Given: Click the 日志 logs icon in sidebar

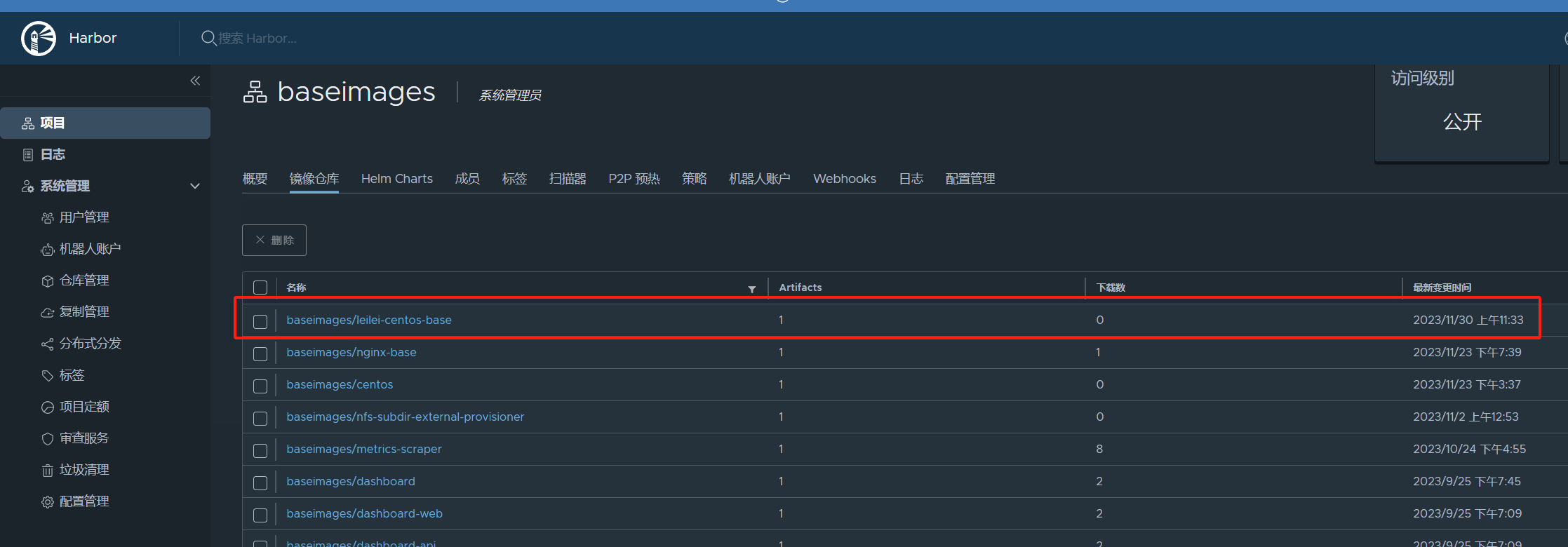Looking at the screenshot, I should 28,155.
